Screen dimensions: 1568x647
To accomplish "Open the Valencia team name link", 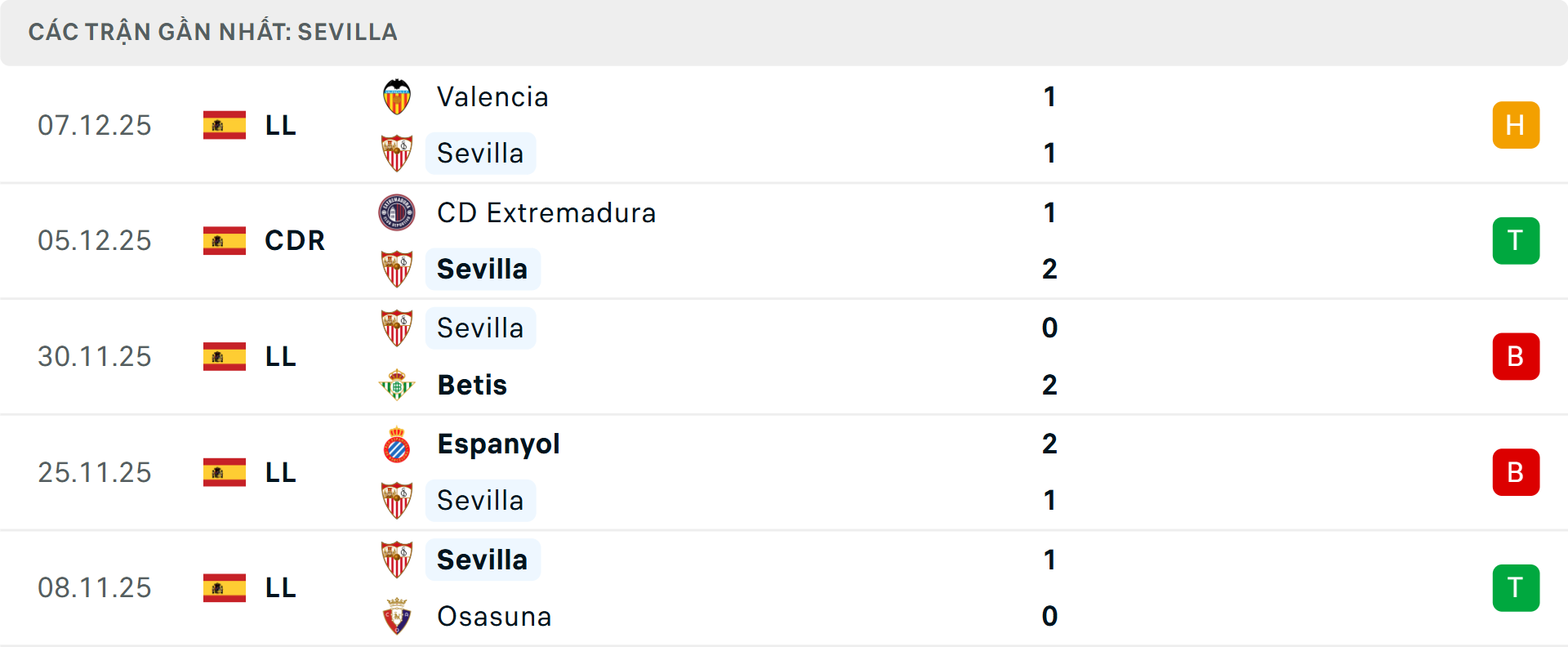I will [x=492, y=96].
